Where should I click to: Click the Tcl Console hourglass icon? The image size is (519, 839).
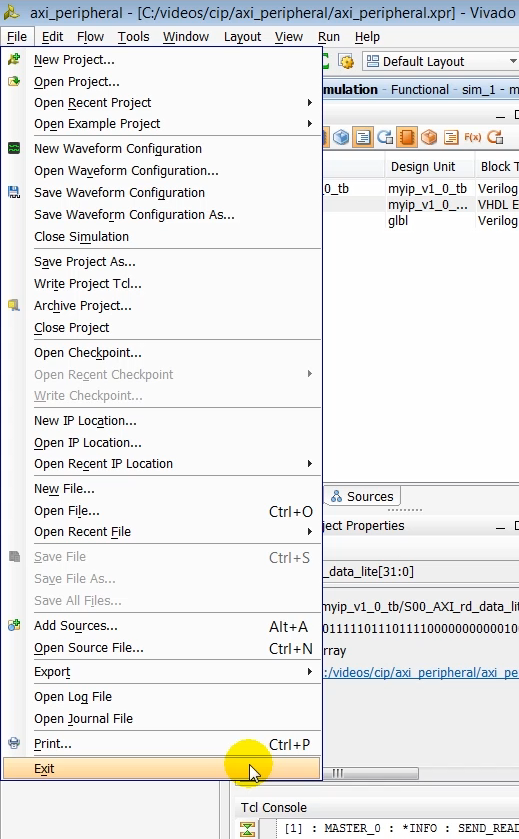coord(247,829)
